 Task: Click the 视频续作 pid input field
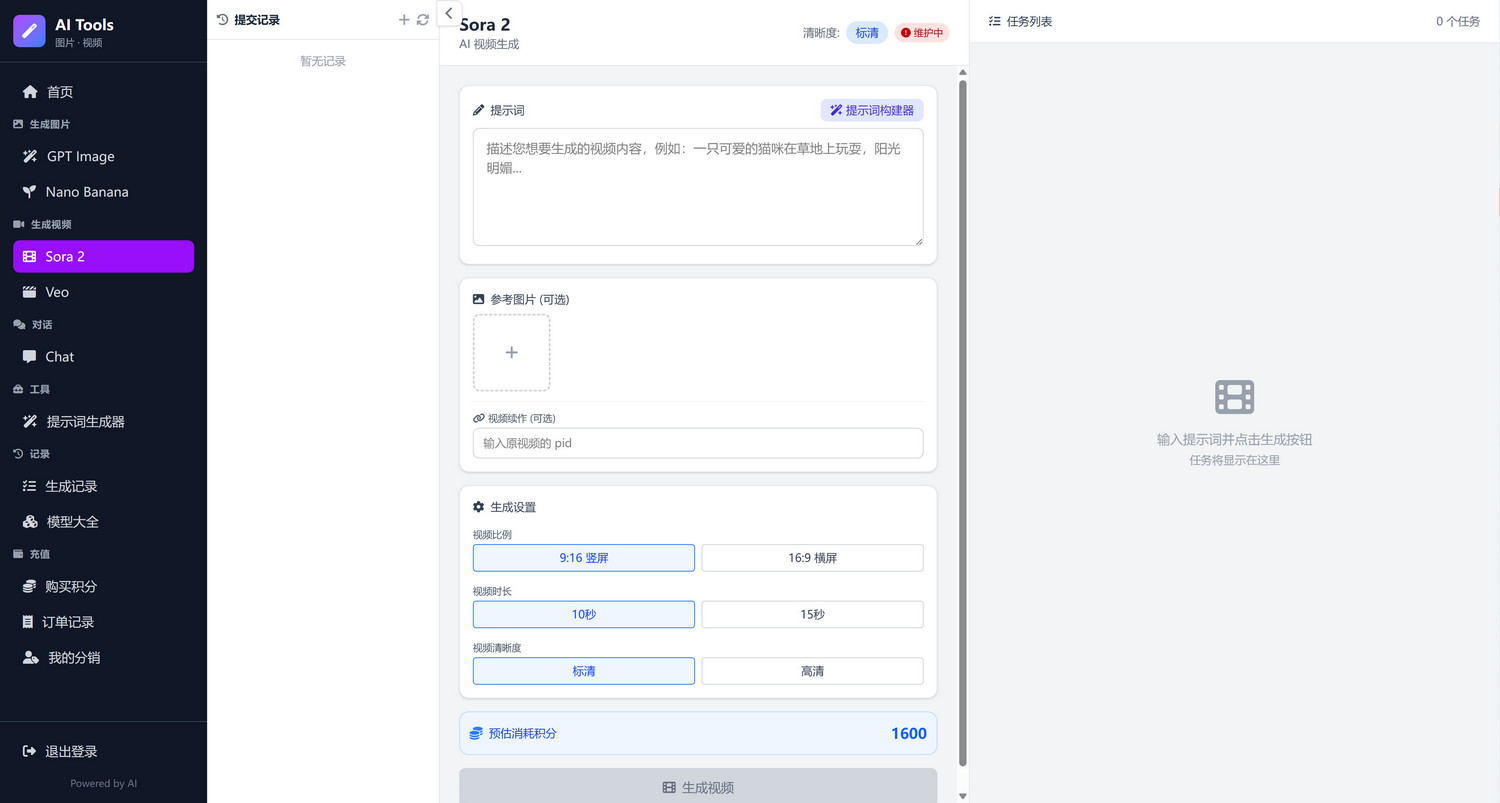click(697, 443)
